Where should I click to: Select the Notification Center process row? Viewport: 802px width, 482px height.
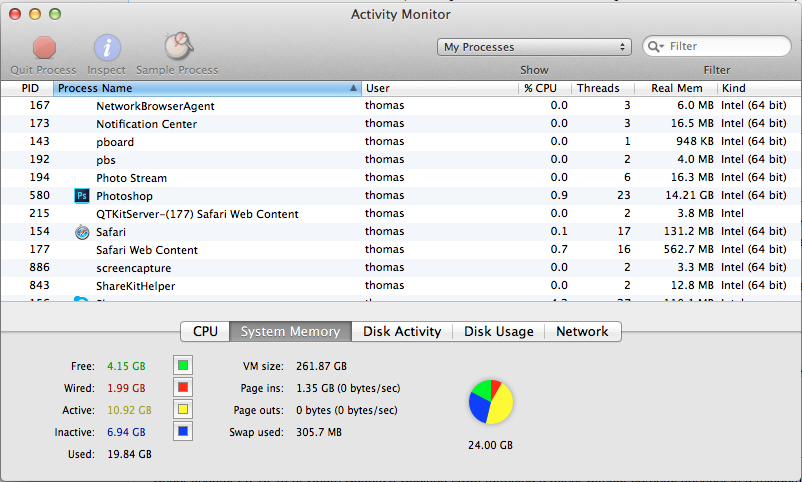pos(401,123)
